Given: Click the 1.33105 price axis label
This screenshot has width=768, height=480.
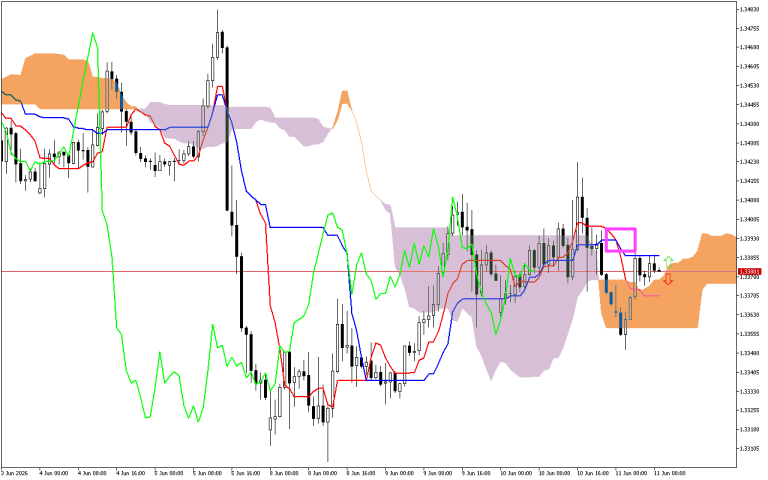Looking at the screenshot, I should pos(750,449).
